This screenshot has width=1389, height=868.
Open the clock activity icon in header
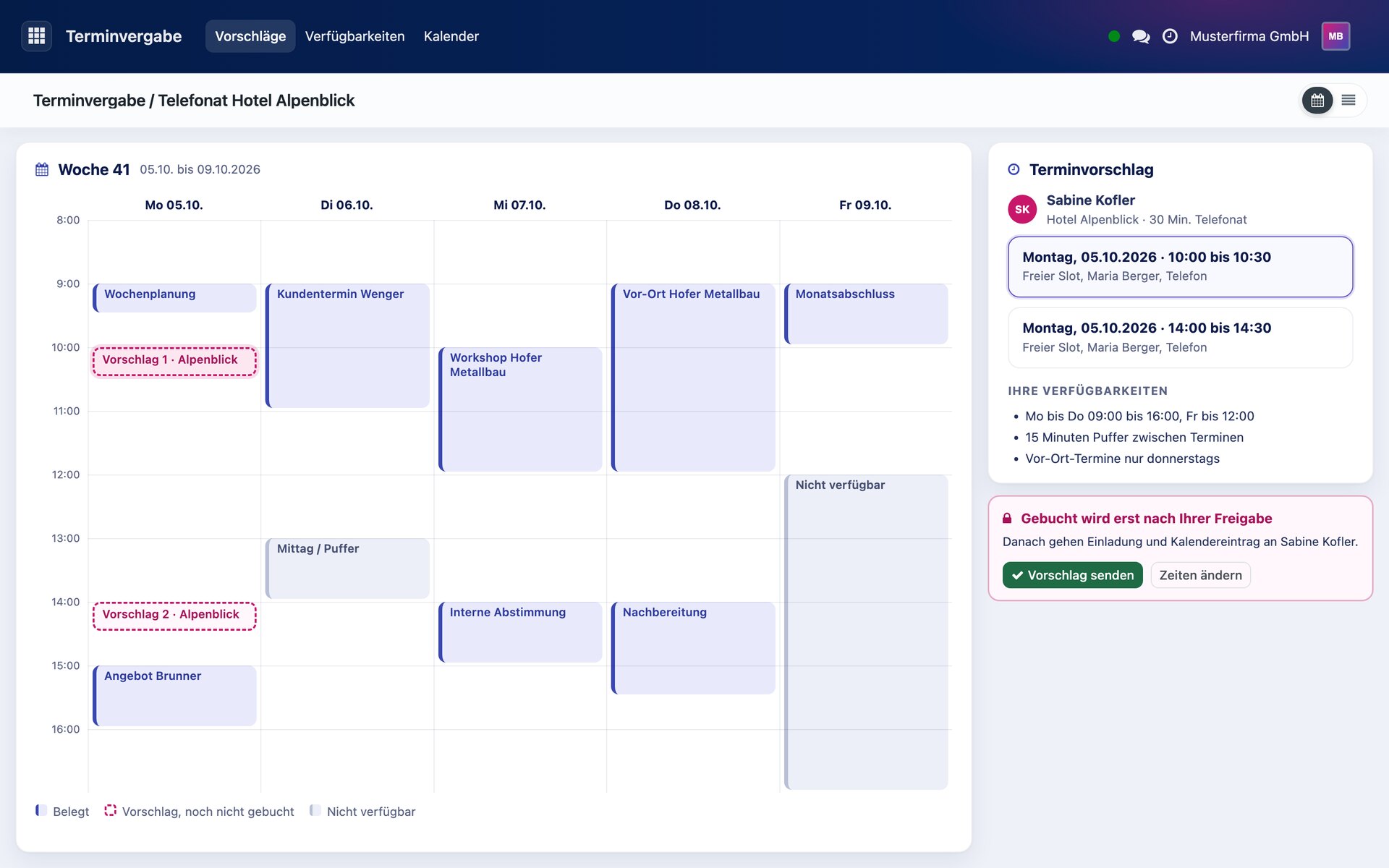pyautogui.click(x=1170, y=36)
